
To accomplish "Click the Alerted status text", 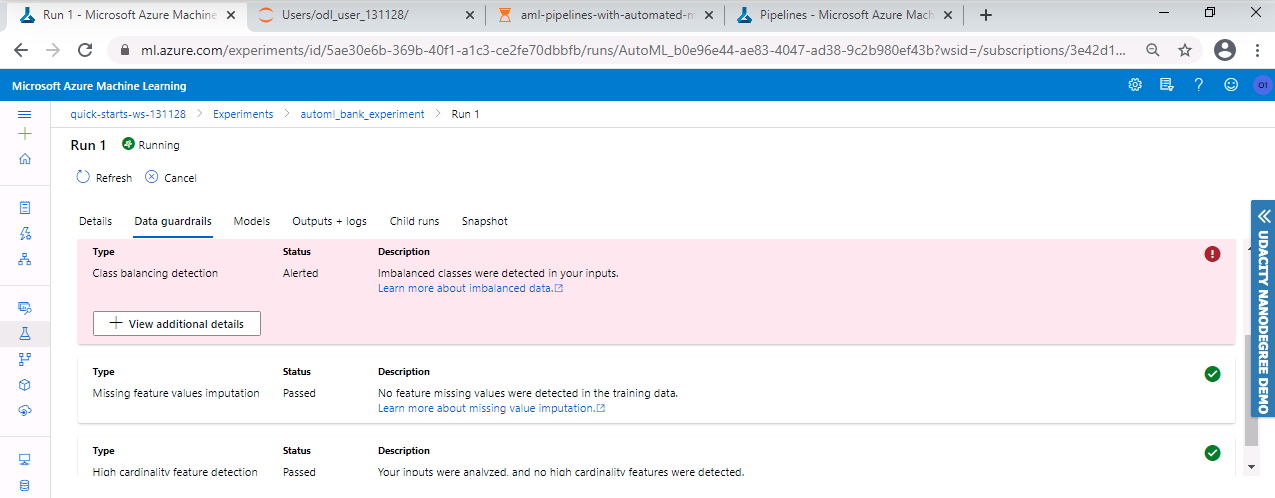I will (x=301, y=273).
